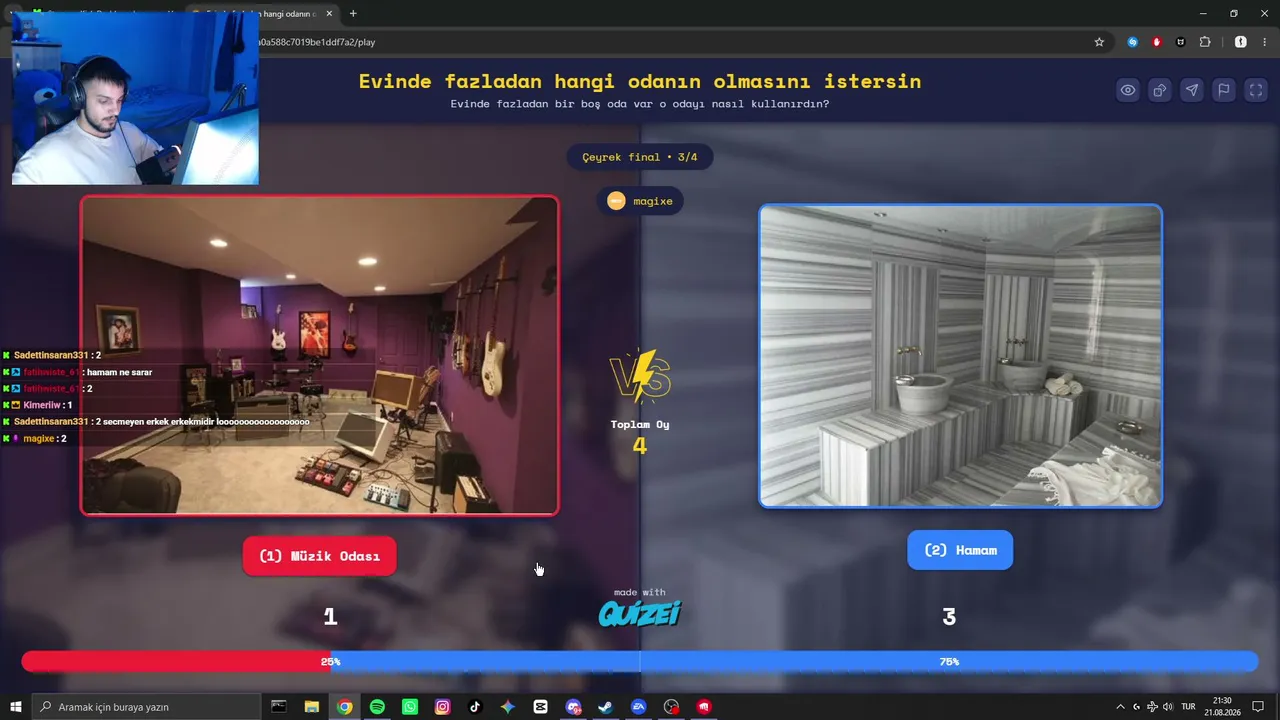Select the hamam picture

tap(960, 356)
